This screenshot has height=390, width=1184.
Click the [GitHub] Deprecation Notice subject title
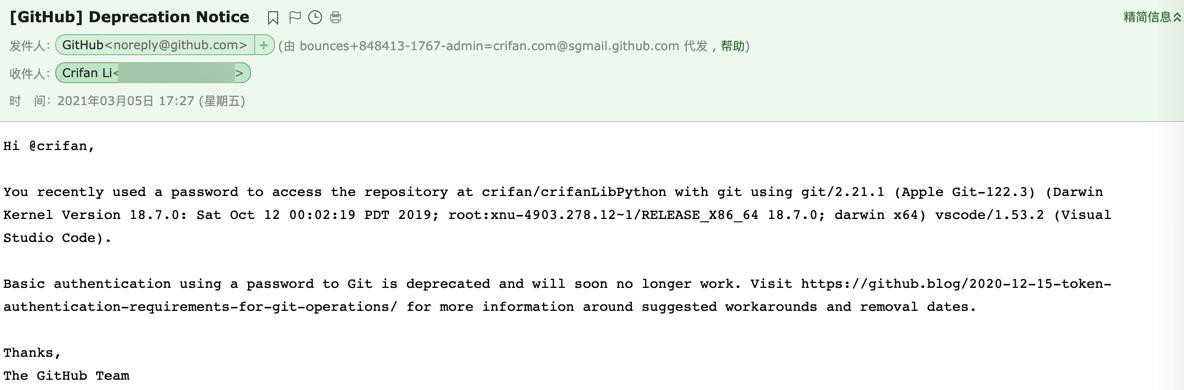pos(129,17)
